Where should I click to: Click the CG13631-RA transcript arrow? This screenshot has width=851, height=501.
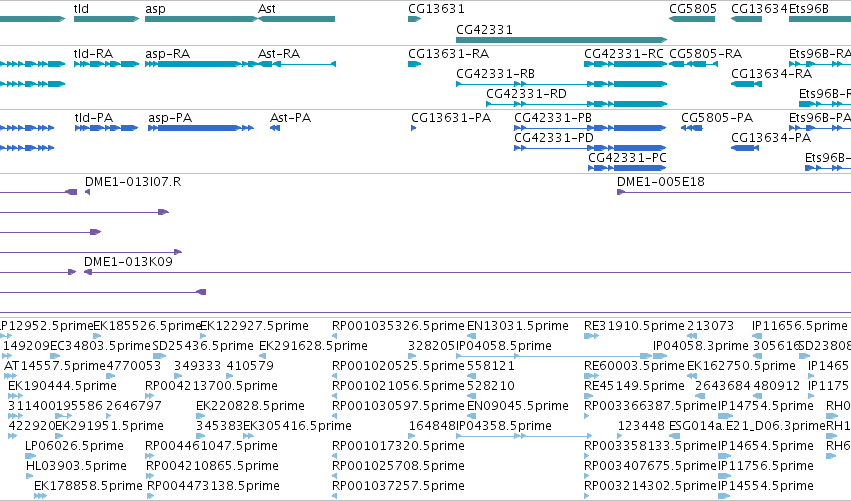point(415,64)
